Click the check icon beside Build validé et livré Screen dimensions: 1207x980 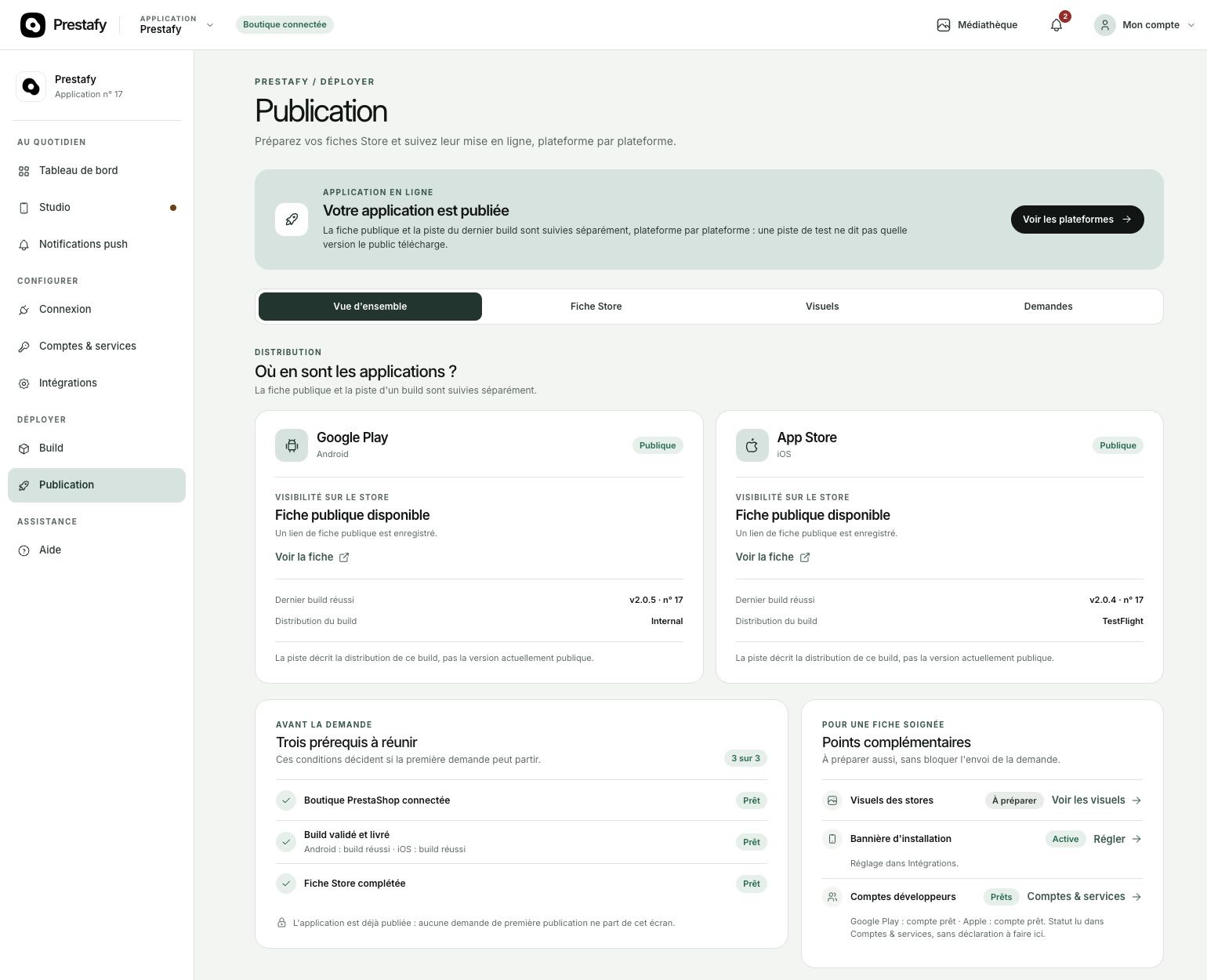tap(286, 842)
